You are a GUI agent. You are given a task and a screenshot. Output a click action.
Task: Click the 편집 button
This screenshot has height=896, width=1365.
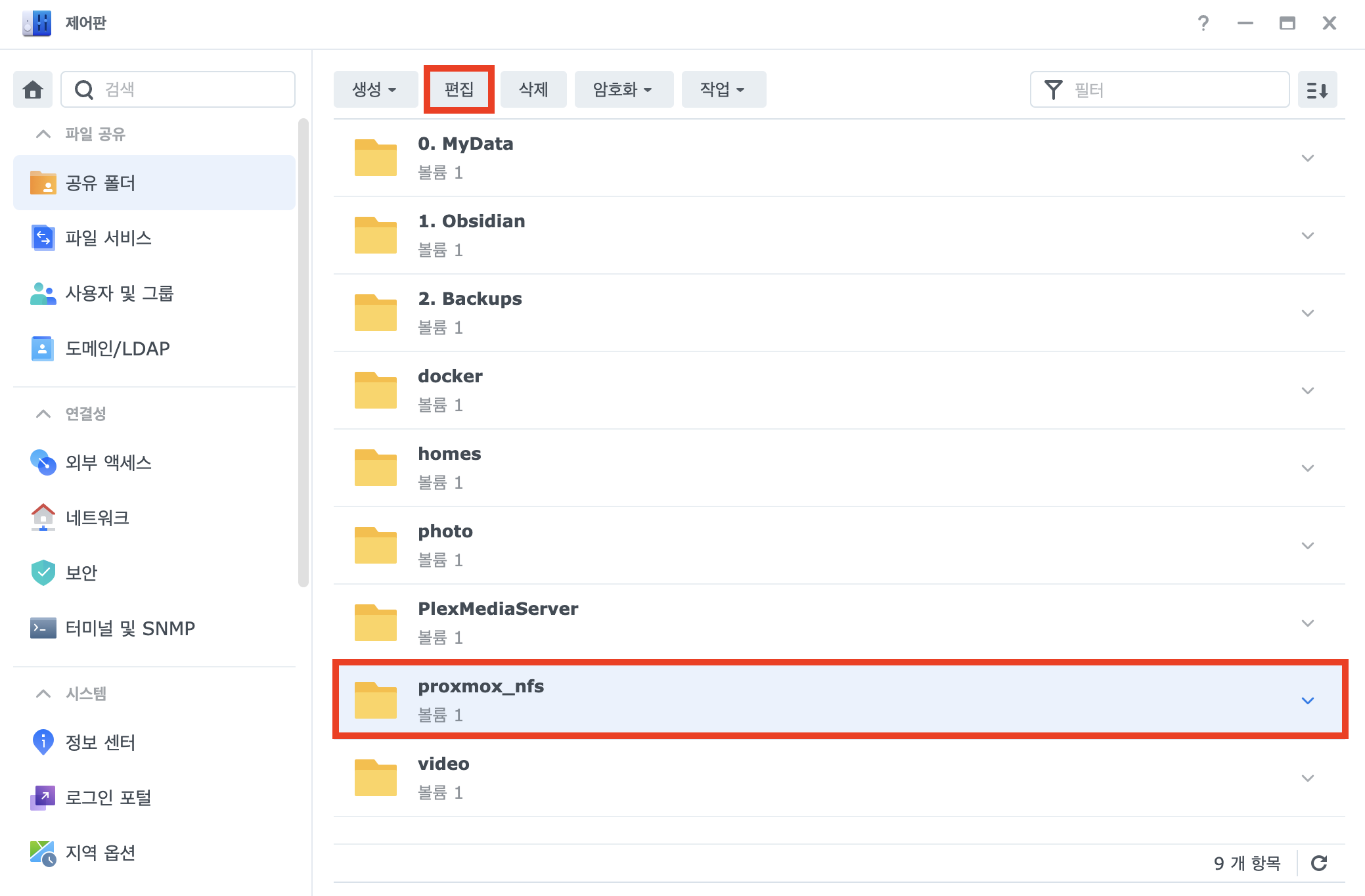point(459,89)
